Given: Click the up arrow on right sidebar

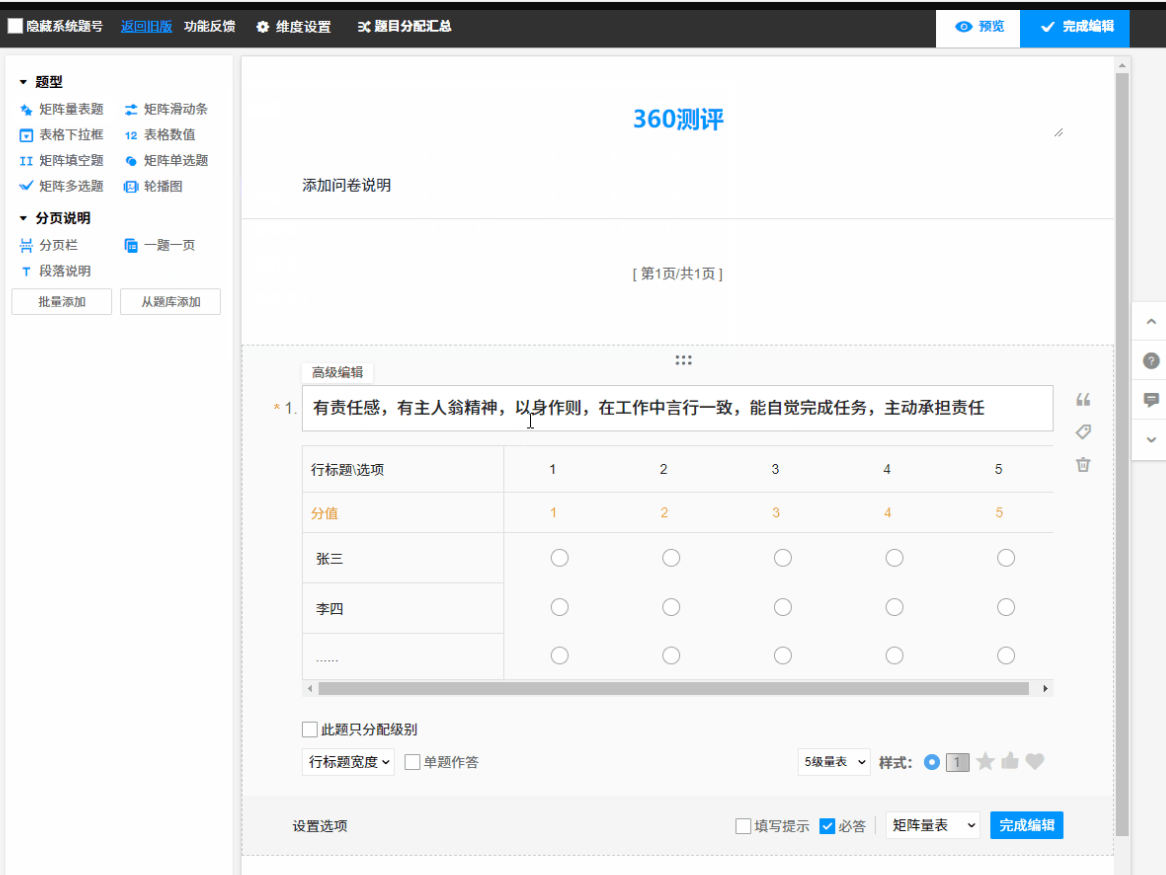Looking at the screenshot, I should coord(1151,322).
